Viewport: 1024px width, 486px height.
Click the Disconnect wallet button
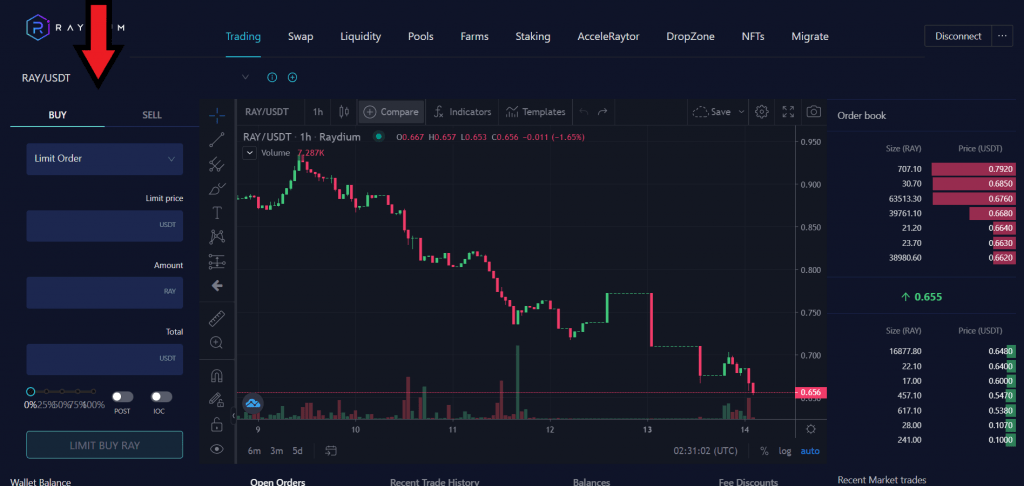click(958, 36)
